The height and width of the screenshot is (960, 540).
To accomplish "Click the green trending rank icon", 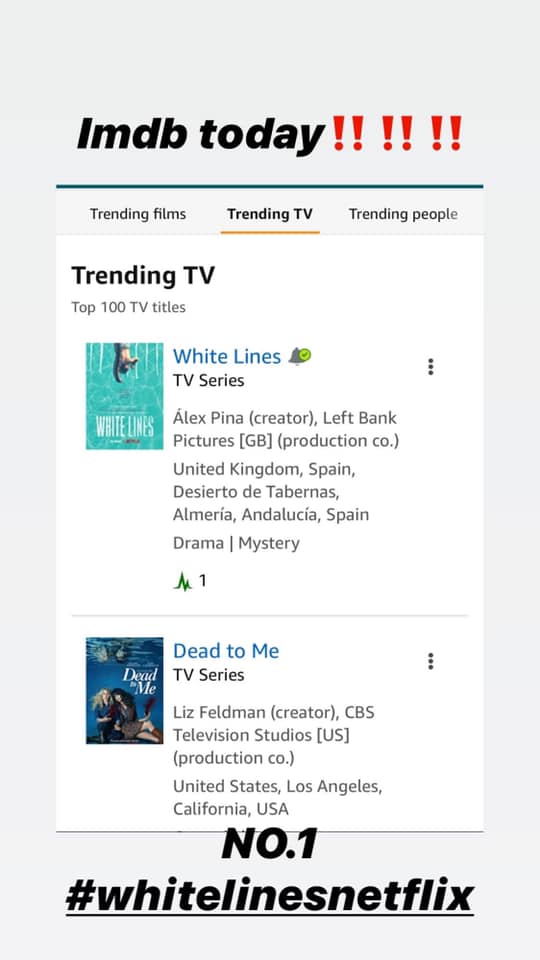I will click(x=182, y=581).
